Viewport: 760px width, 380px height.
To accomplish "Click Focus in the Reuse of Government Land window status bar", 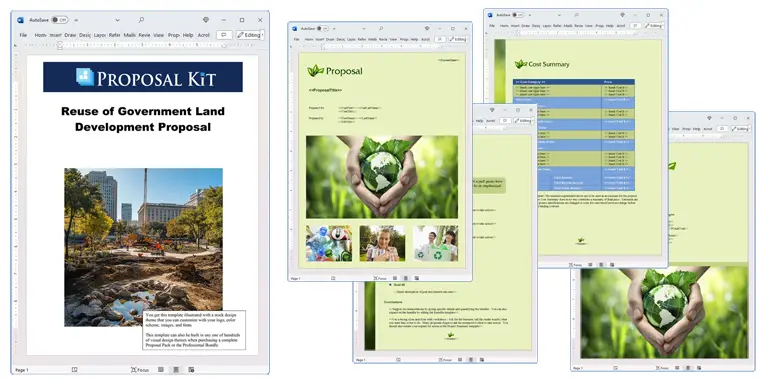I will pyautogui.click(x=140, y=370).
